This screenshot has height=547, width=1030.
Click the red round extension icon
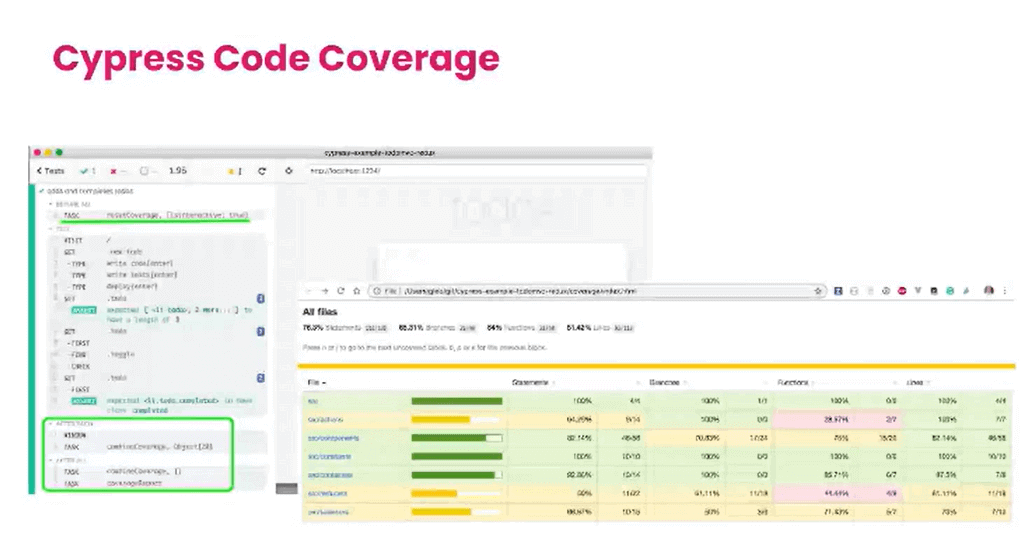coord(902,291)
